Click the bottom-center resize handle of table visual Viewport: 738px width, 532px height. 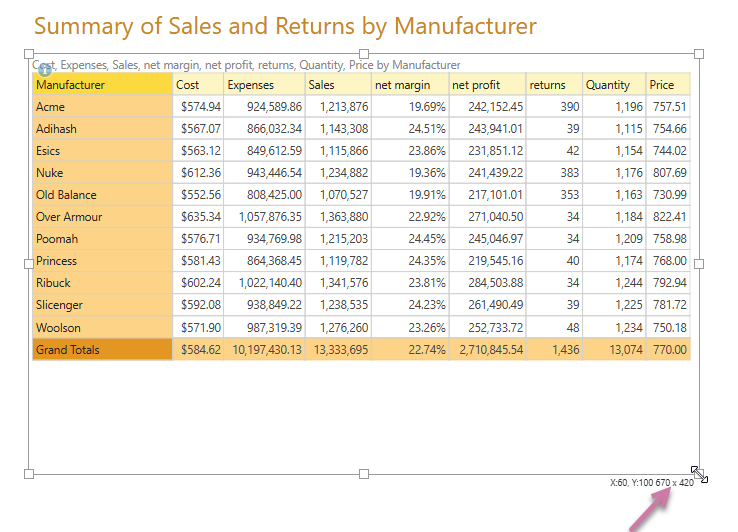coord(364,474)
